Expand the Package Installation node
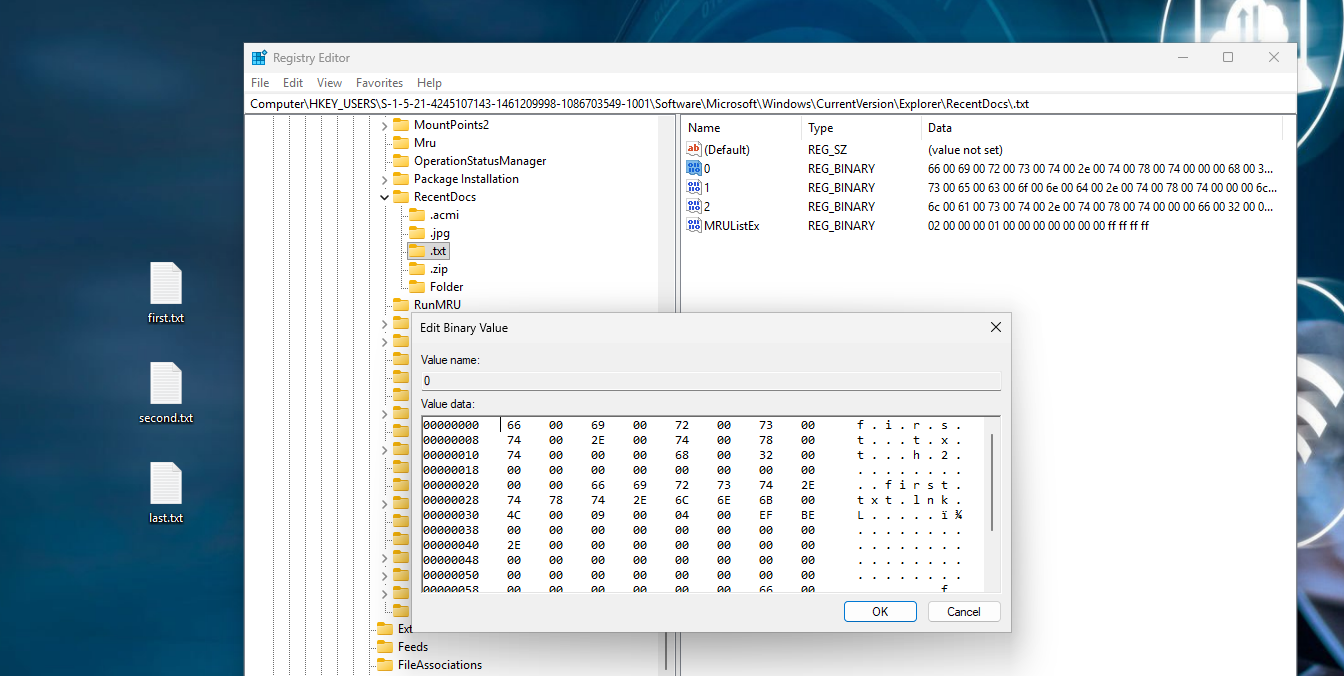 pyautogui.click(x=385, y=179)
